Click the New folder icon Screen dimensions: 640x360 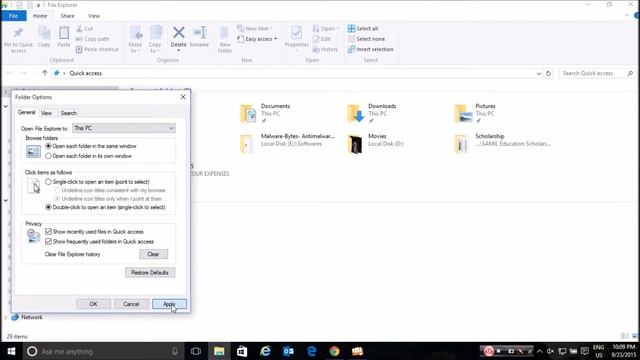coord(225,39)
